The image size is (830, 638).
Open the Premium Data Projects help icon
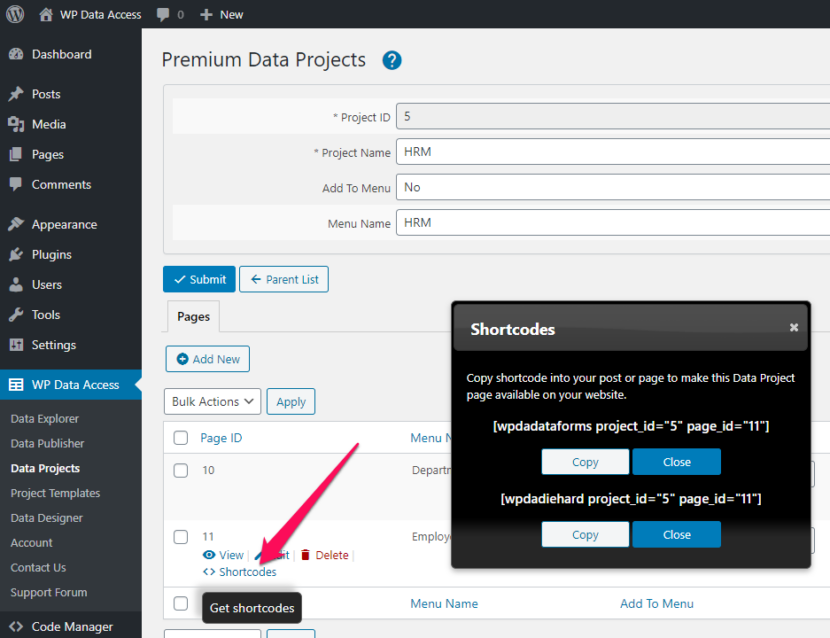click(391, 60)
